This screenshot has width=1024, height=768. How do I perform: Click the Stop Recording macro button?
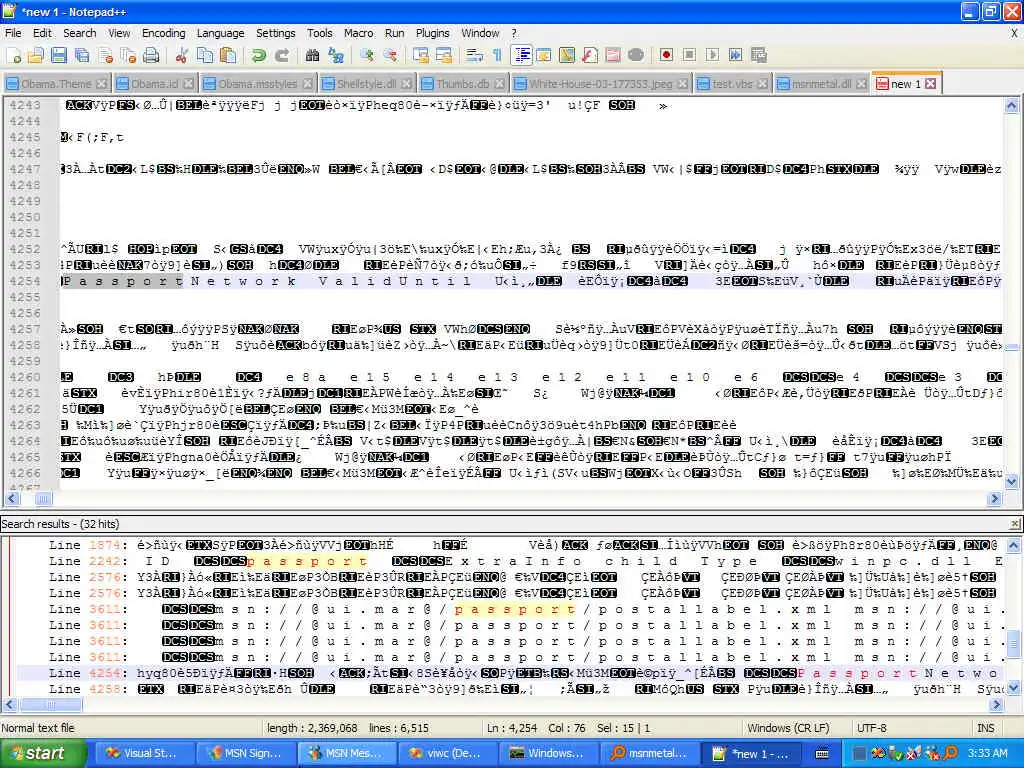tap(689, 56)
